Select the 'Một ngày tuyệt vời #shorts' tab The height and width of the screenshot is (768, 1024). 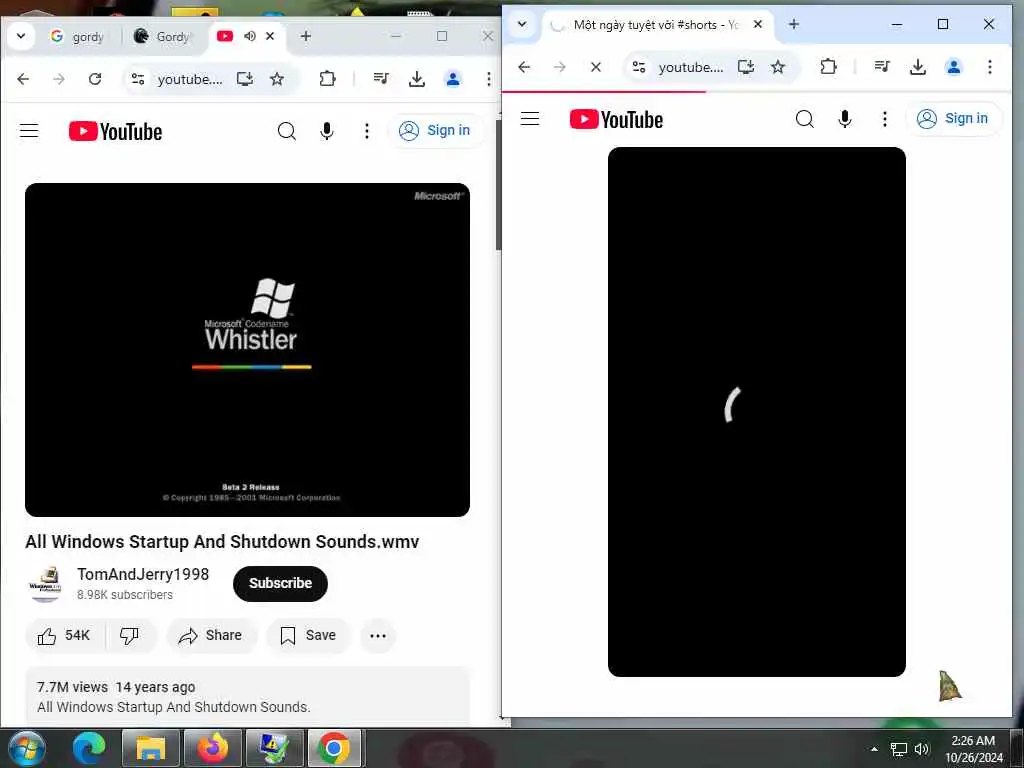point(655,25)
